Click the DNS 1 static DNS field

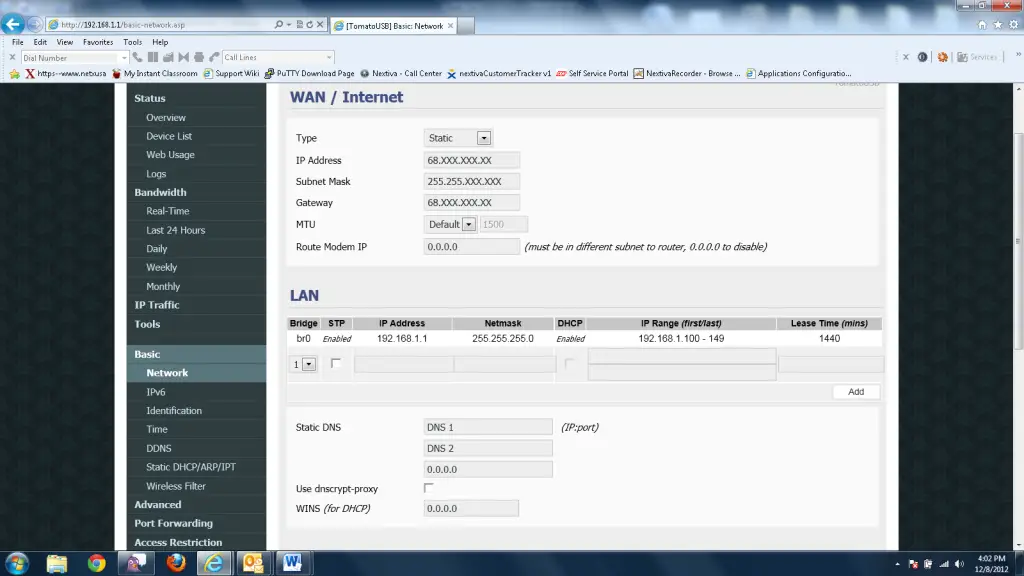(488, 427)
